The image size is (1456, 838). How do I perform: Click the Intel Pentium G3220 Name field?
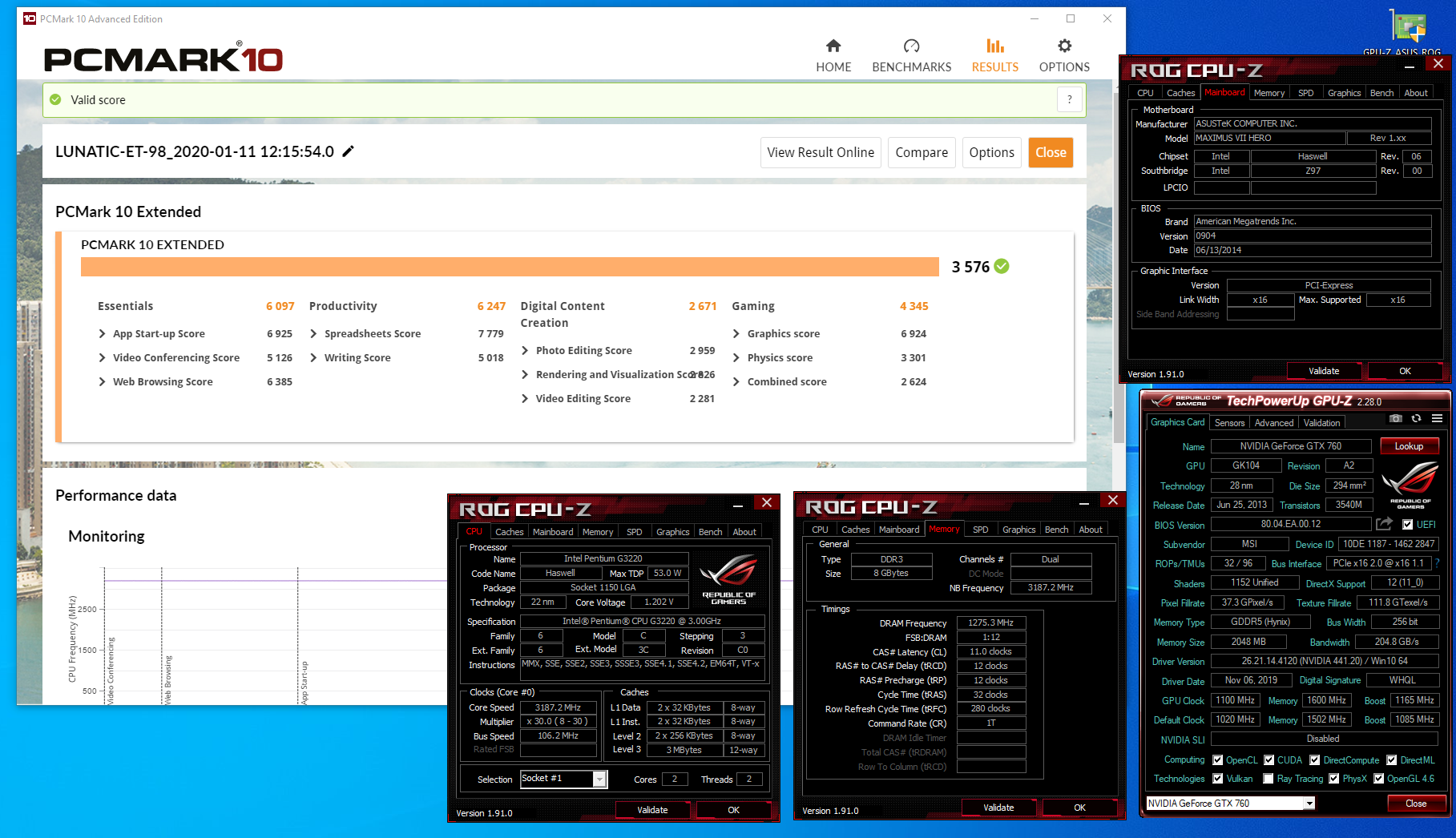pyautogui.click(x=603, y=558)
